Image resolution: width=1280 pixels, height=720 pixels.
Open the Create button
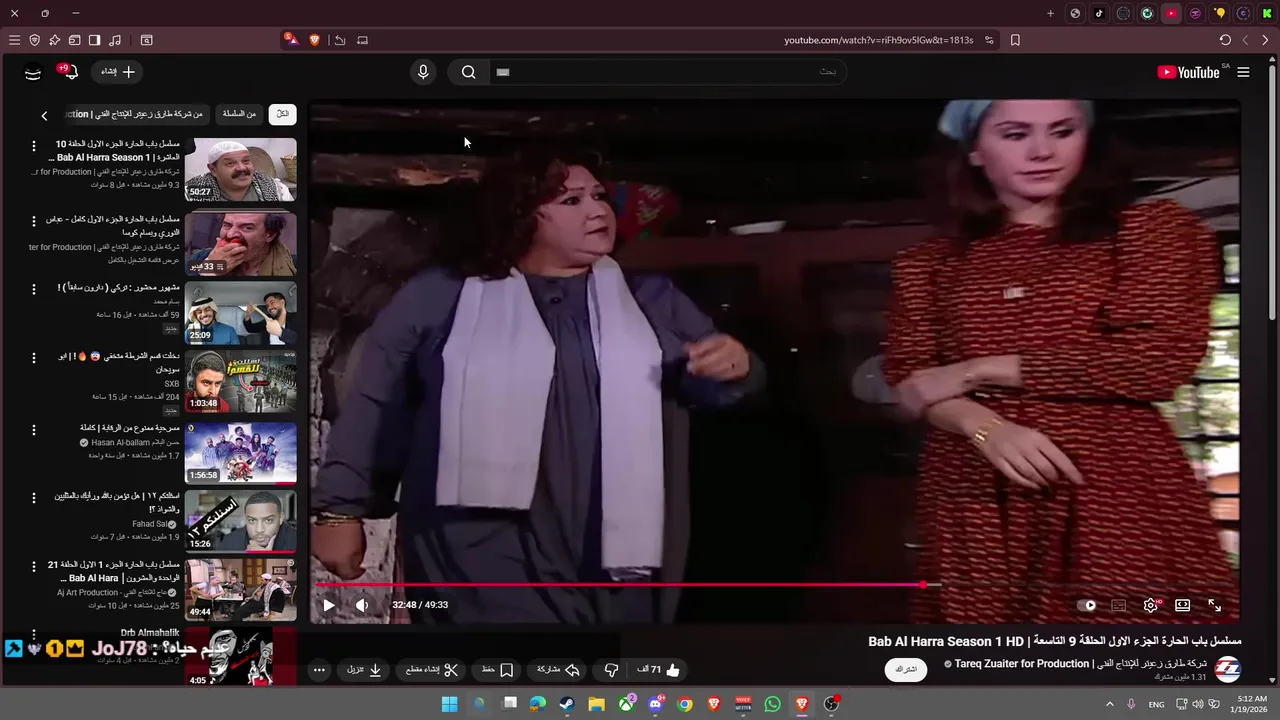119,72
